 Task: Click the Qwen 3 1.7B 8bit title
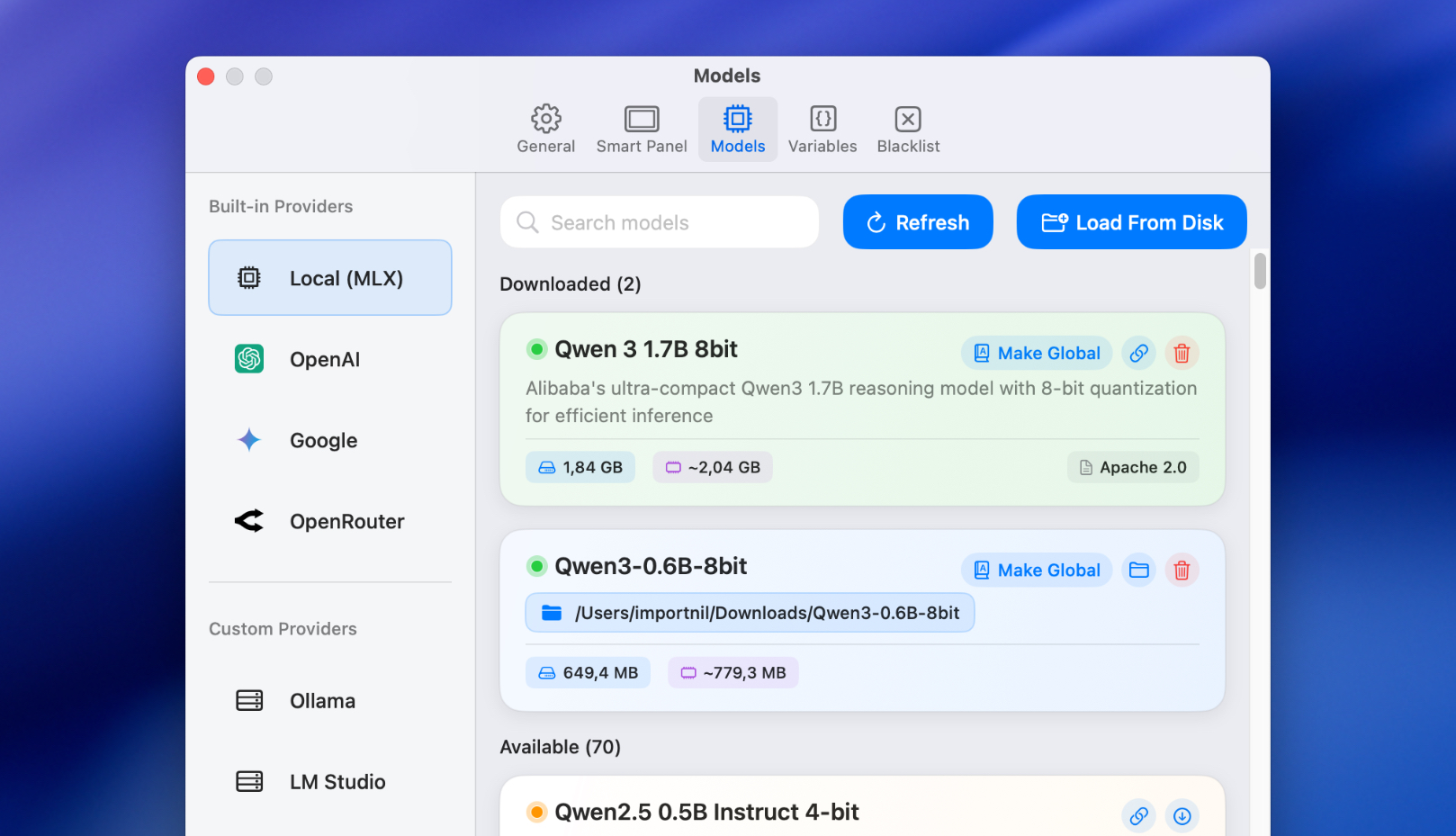pos(646,349)
